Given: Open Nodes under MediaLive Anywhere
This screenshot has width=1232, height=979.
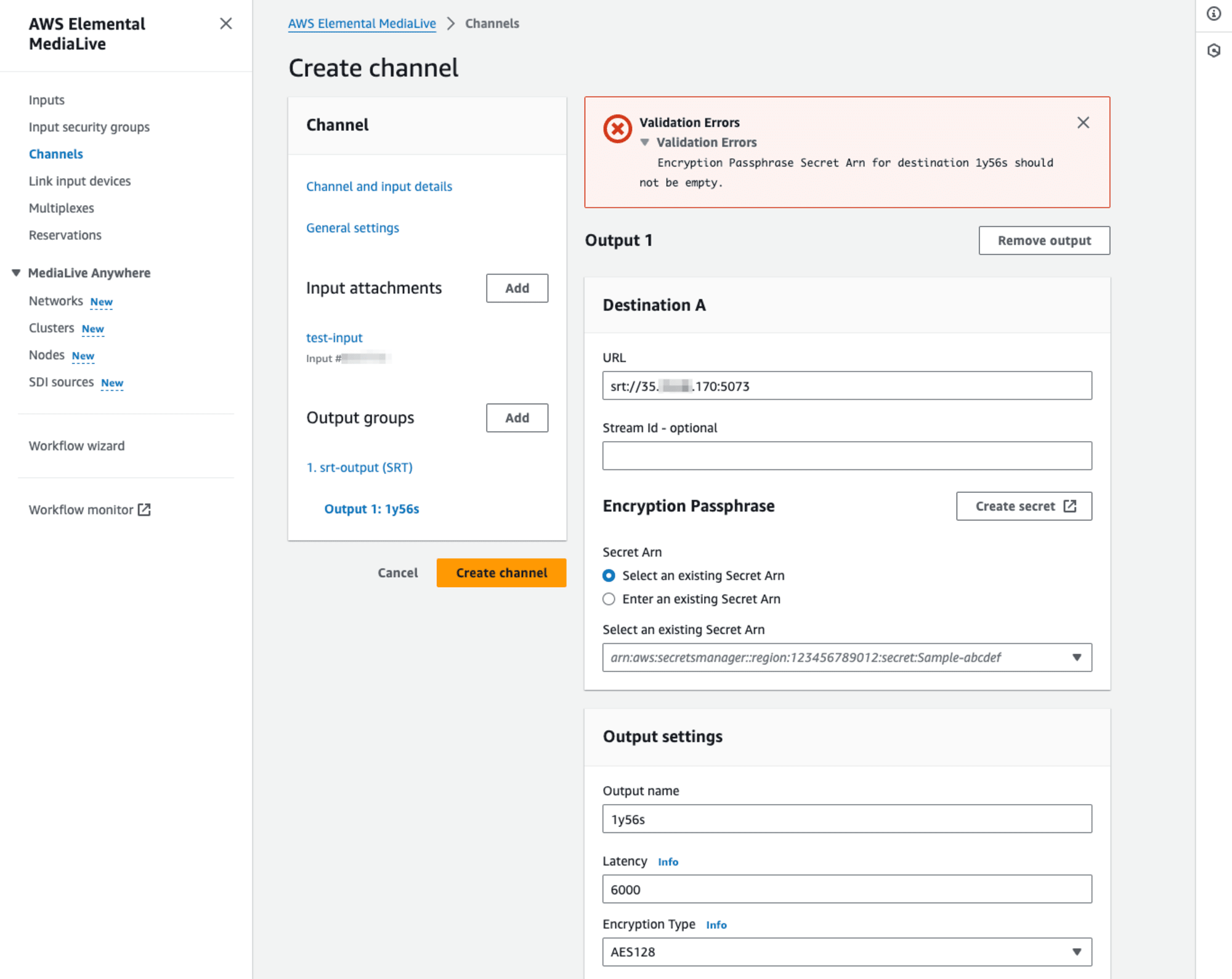Looking at the screenshot, I should [47, 355].
